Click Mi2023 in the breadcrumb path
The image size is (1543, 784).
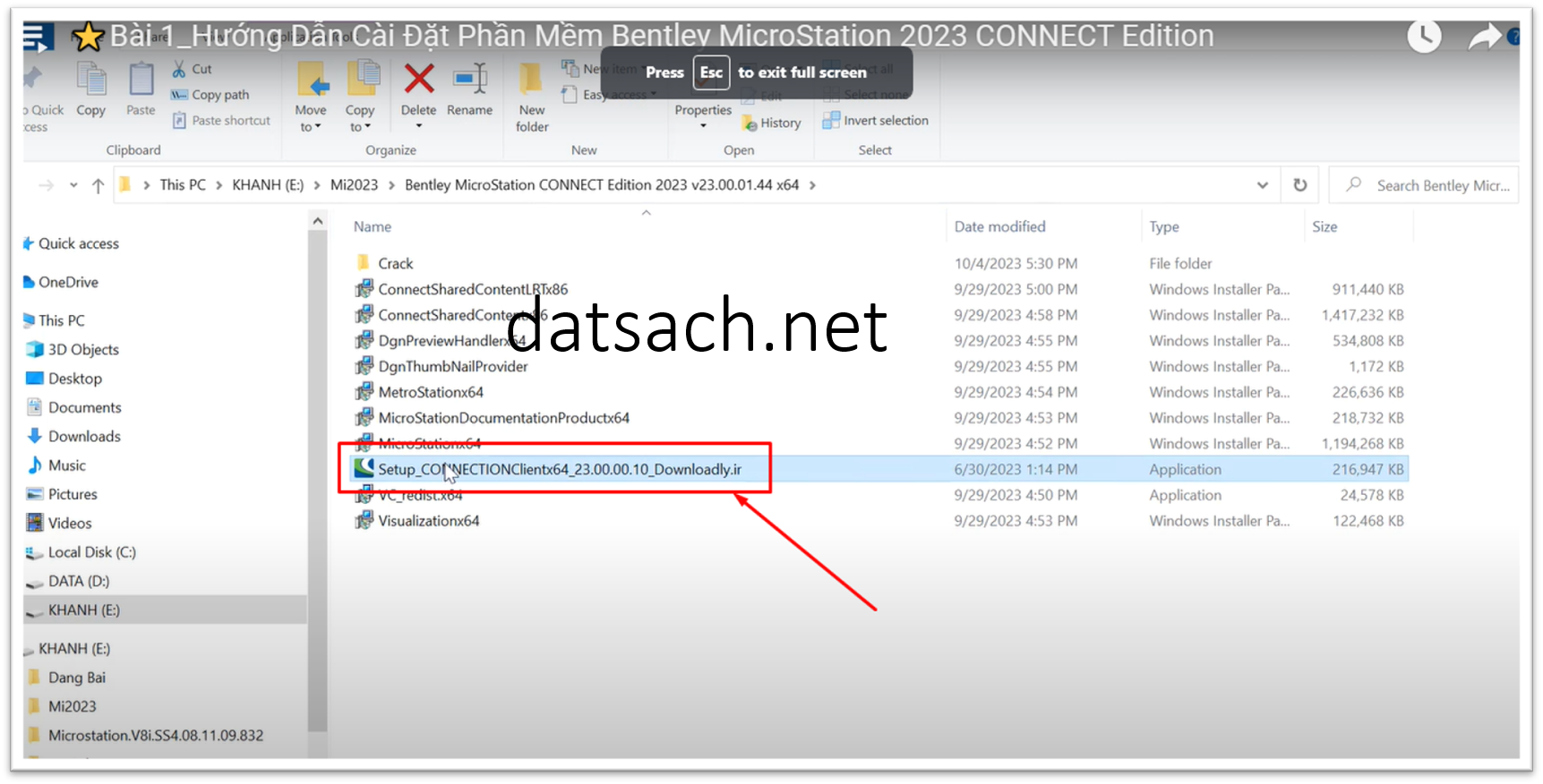pos(354,185)
